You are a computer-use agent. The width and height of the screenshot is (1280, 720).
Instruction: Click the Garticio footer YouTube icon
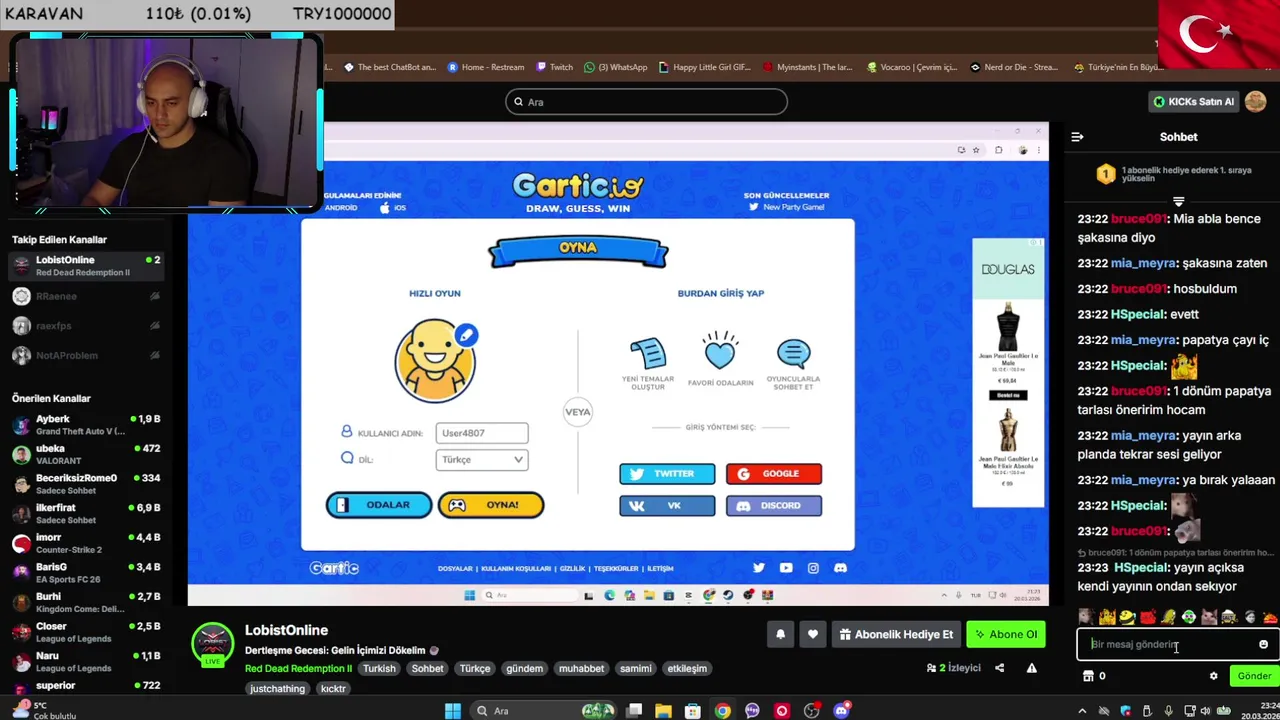pos(786,568)
